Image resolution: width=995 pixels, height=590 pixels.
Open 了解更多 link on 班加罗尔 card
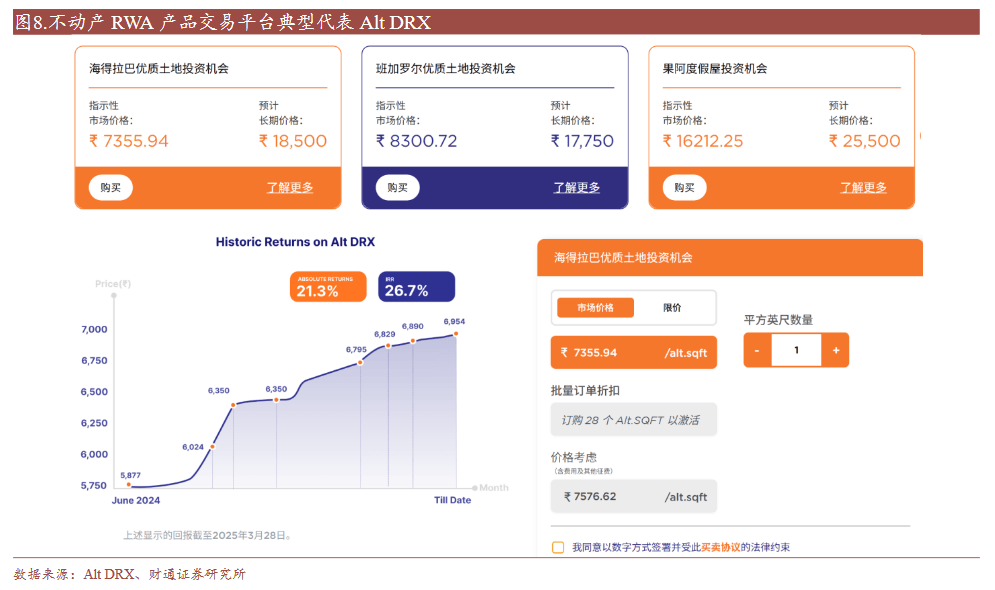(x=577, y=188)
